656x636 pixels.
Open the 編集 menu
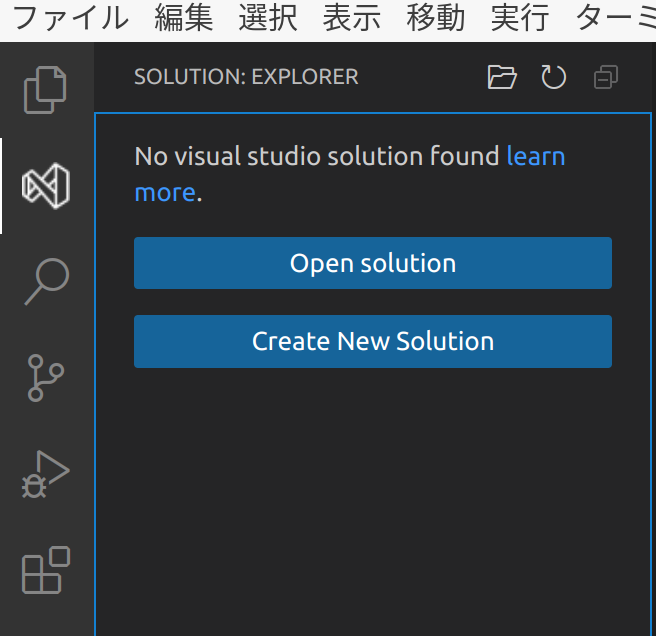[x=184, y=19]
